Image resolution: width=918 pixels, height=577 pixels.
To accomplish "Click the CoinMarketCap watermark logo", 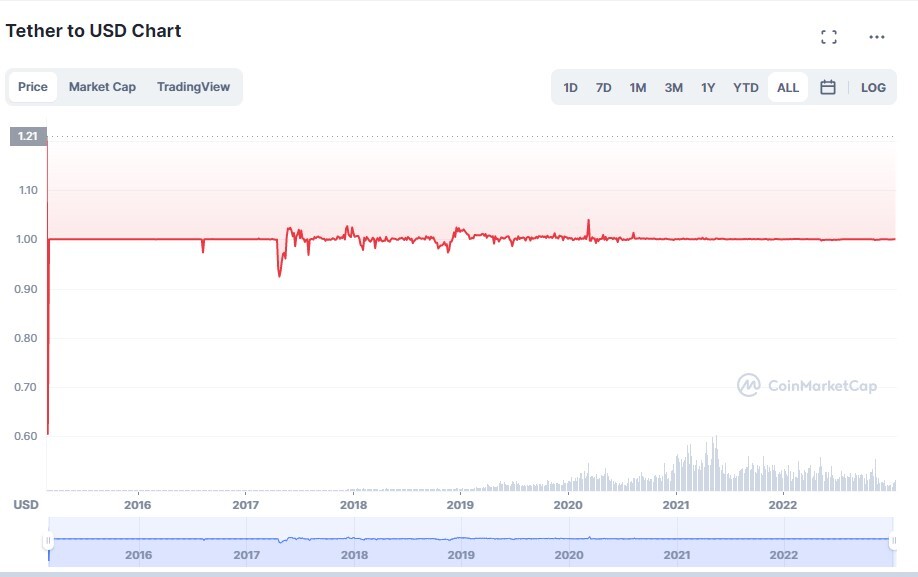I will point(807,385).
